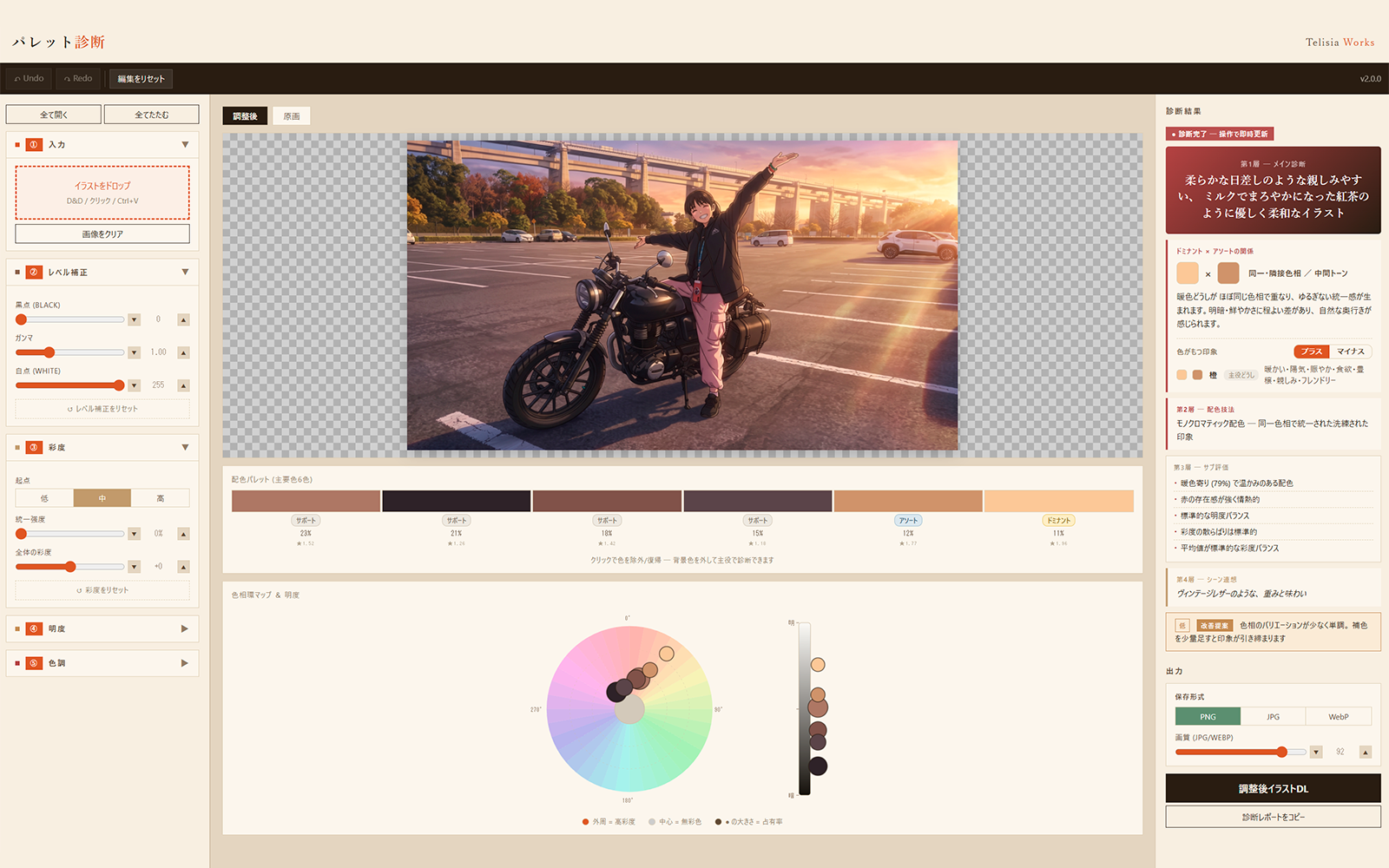The height and width of the screenshot is (868, 1389).
Task: Select 高 saturation starting point
Action: click(x=161, y=498)
